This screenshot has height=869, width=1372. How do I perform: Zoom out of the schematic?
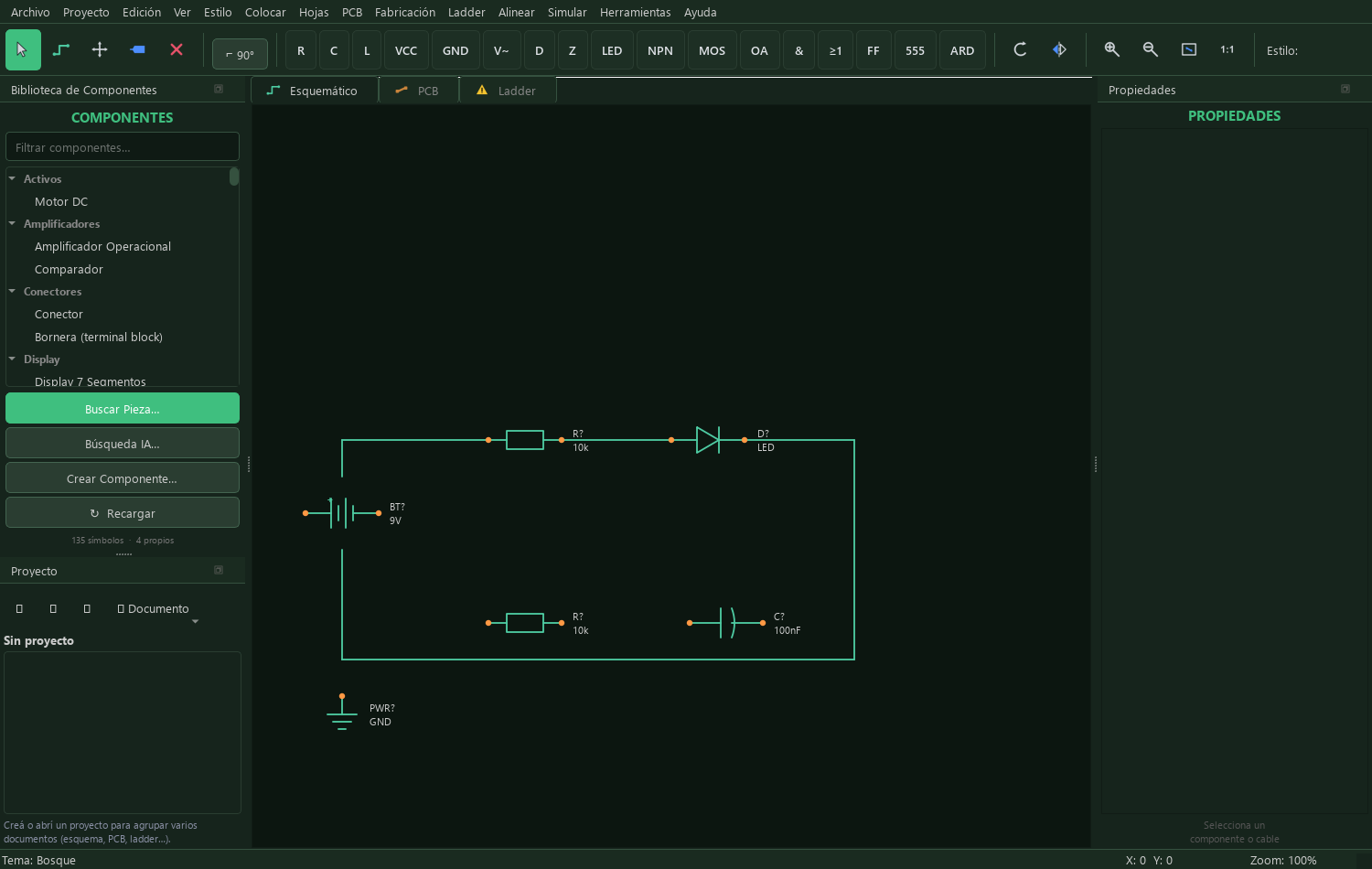coord(1151,49)
